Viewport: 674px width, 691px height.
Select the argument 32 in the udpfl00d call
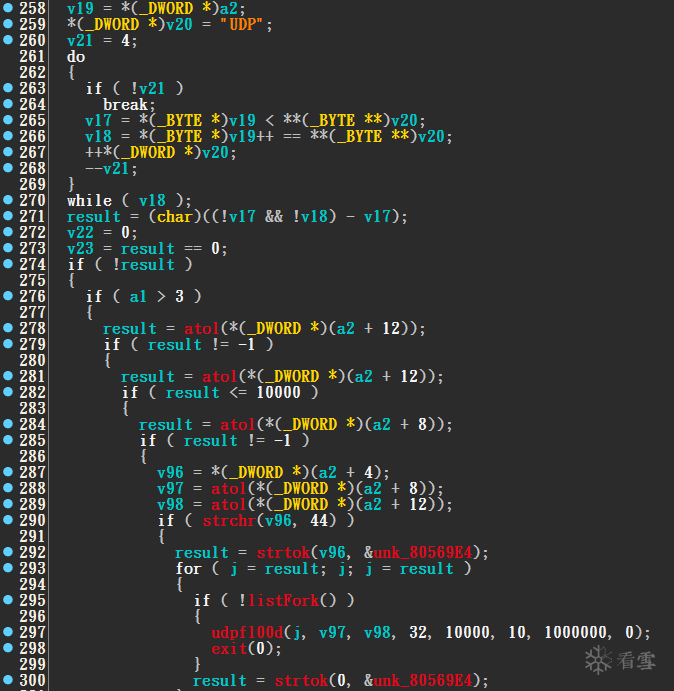pos(418,632)
